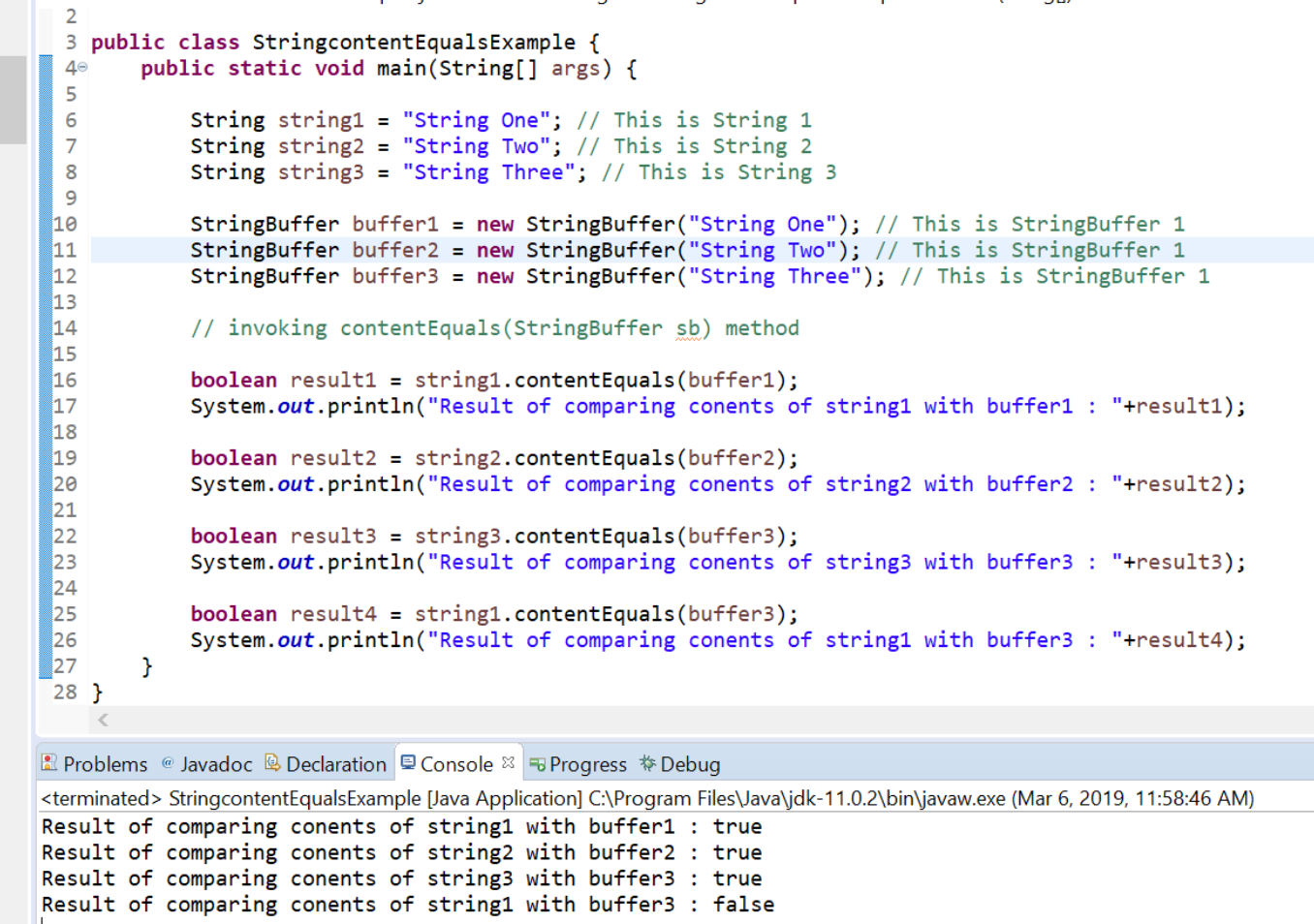Close the Console view with its X
Image resolution: width=1314 pixels, height=924 pixels.
click(508, 763)
